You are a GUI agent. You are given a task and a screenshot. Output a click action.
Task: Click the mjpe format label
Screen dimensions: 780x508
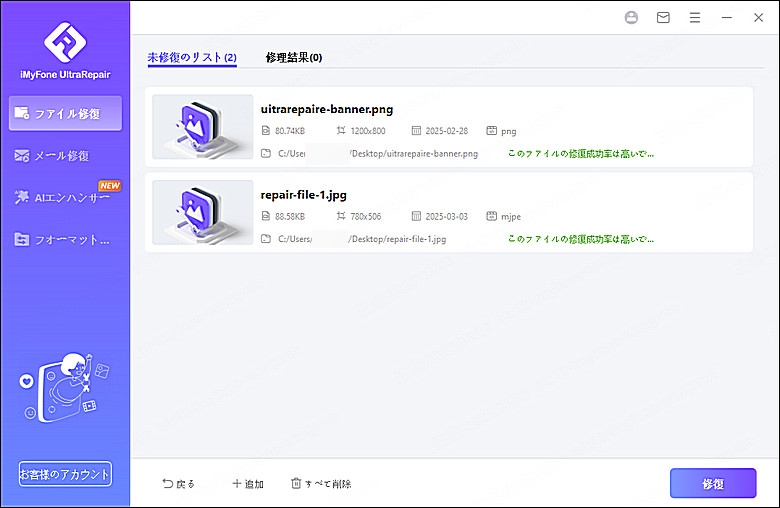[511, 217]
